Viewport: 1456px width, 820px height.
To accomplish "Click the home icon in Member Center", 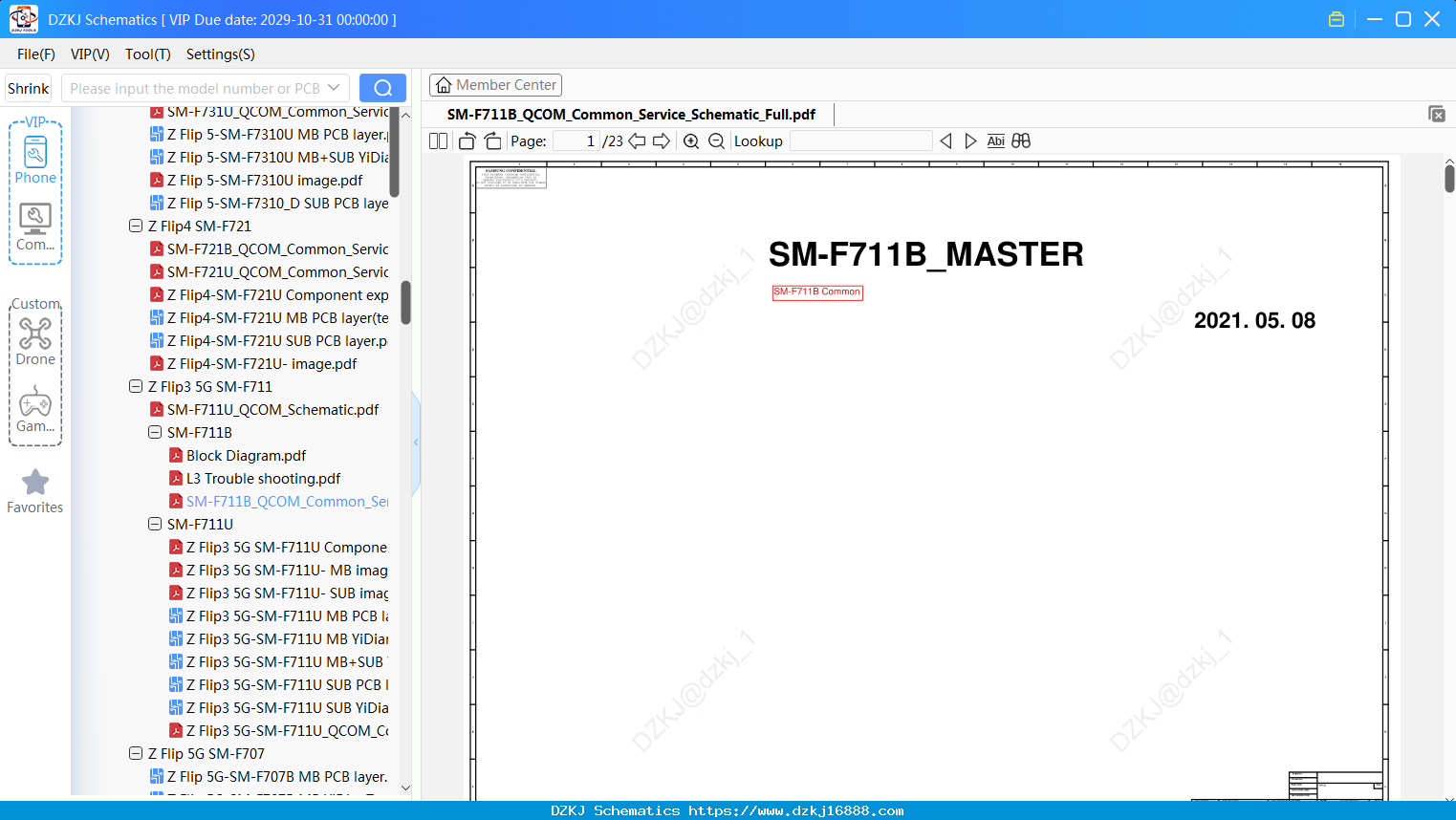I will [x=444, y=85].
